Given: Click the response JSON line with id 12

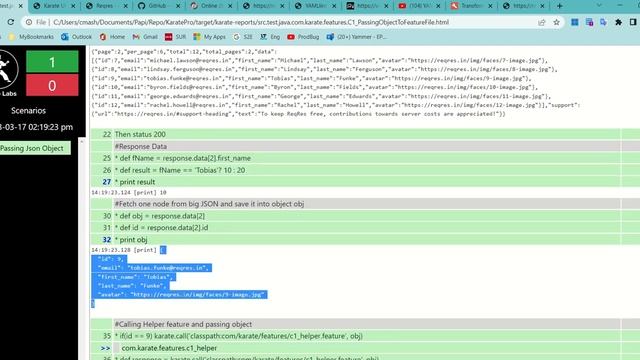Looking at the screenshot, I should click(336, 105).
